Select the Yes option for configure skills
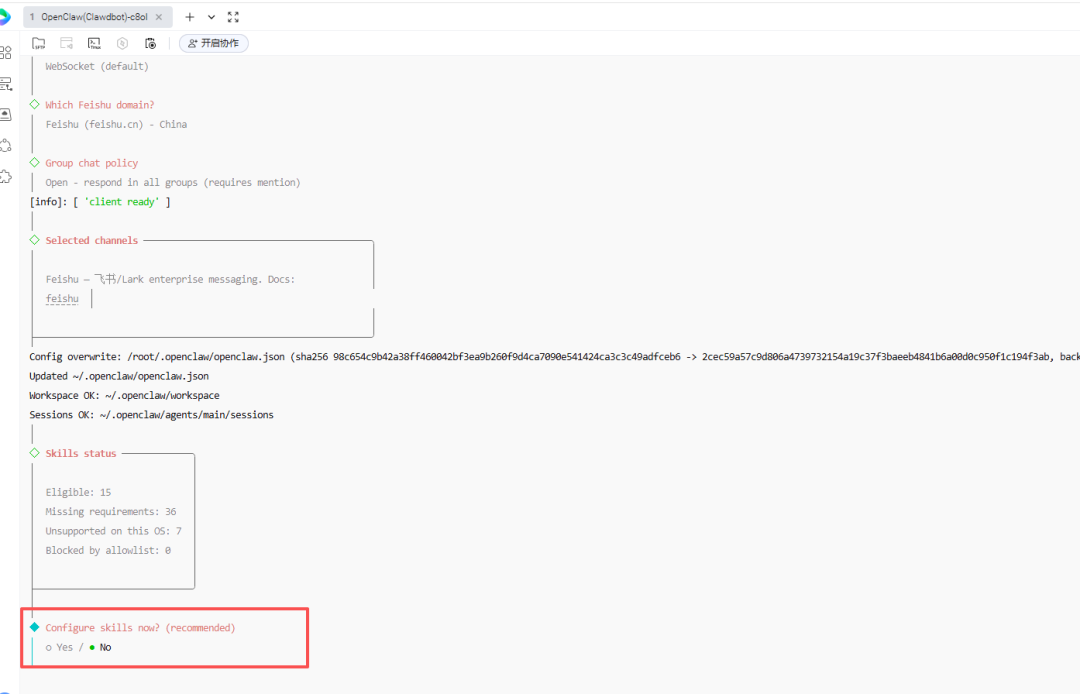 point(59,647)
